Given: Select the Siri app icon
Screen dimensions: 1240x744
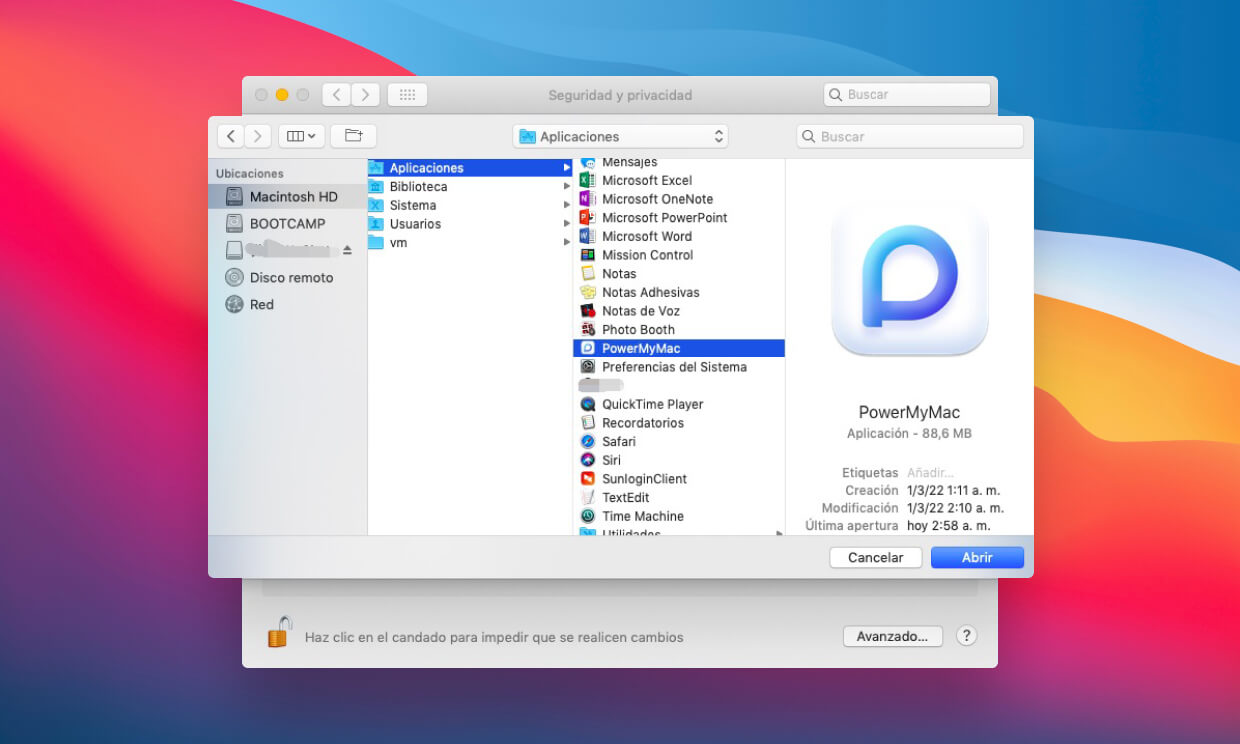Looking at the screenshot, I should tap(588, 460).
